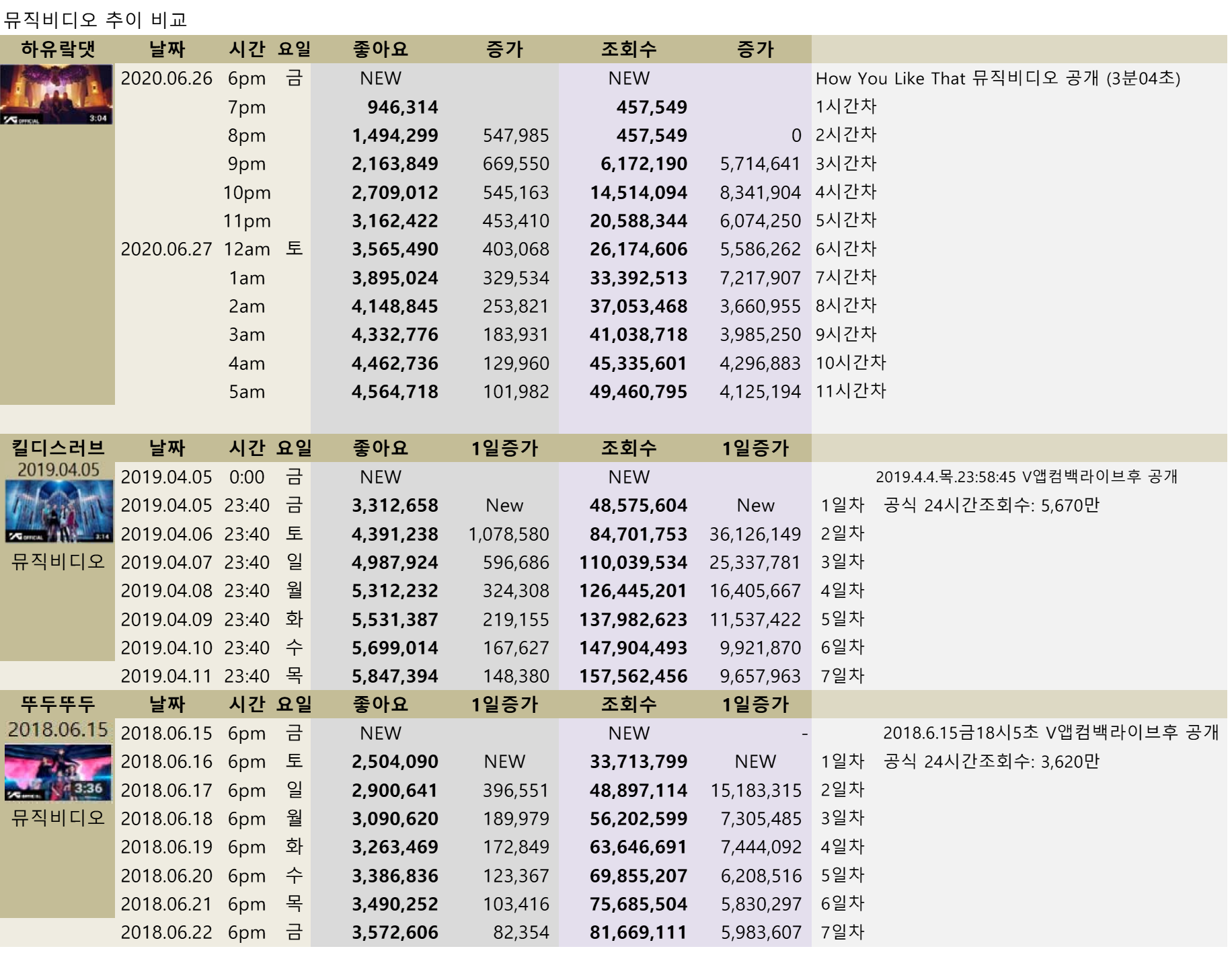Click the '뮤직비디오' label under the 뚜두뚜두 thumbnail
The height and width of the screenshot is (955, 1232).
[x=59, y=818]
